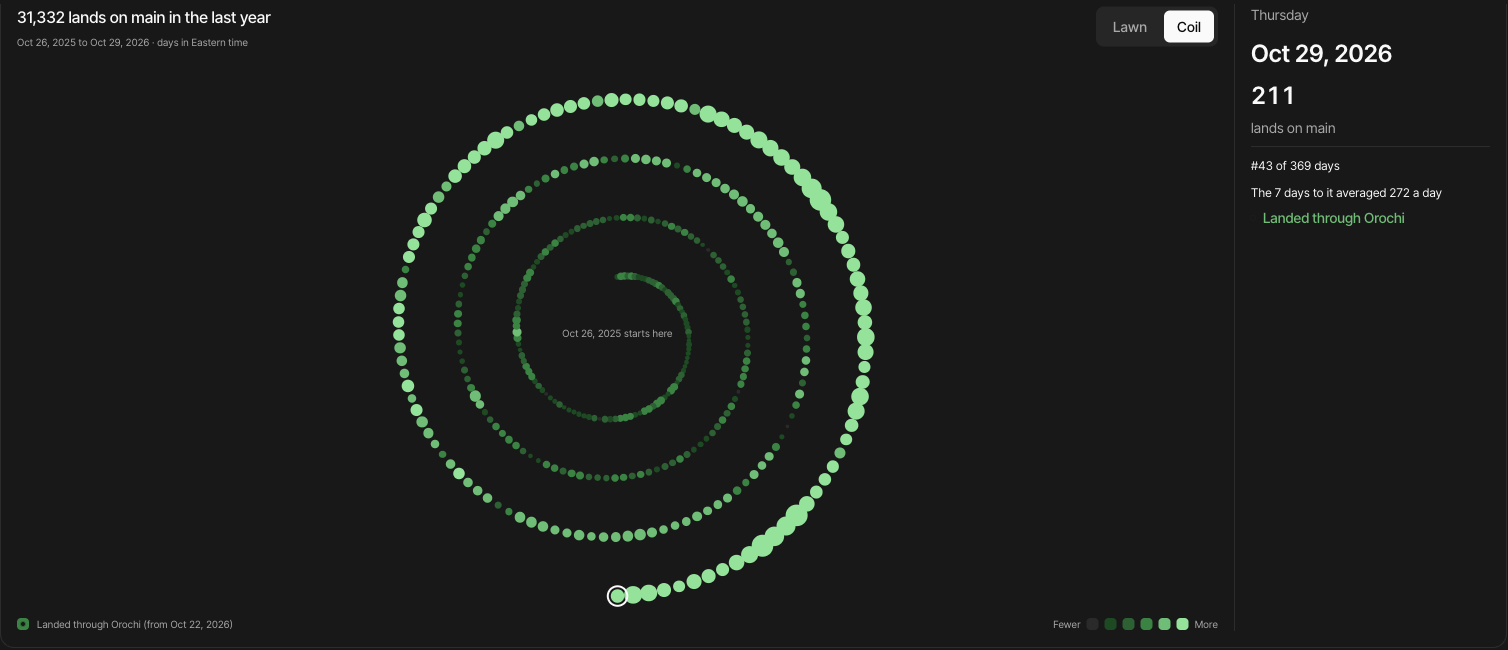Click the "Fewer" legend label
The image size is (1508, 650).
tap(1067, 624)
